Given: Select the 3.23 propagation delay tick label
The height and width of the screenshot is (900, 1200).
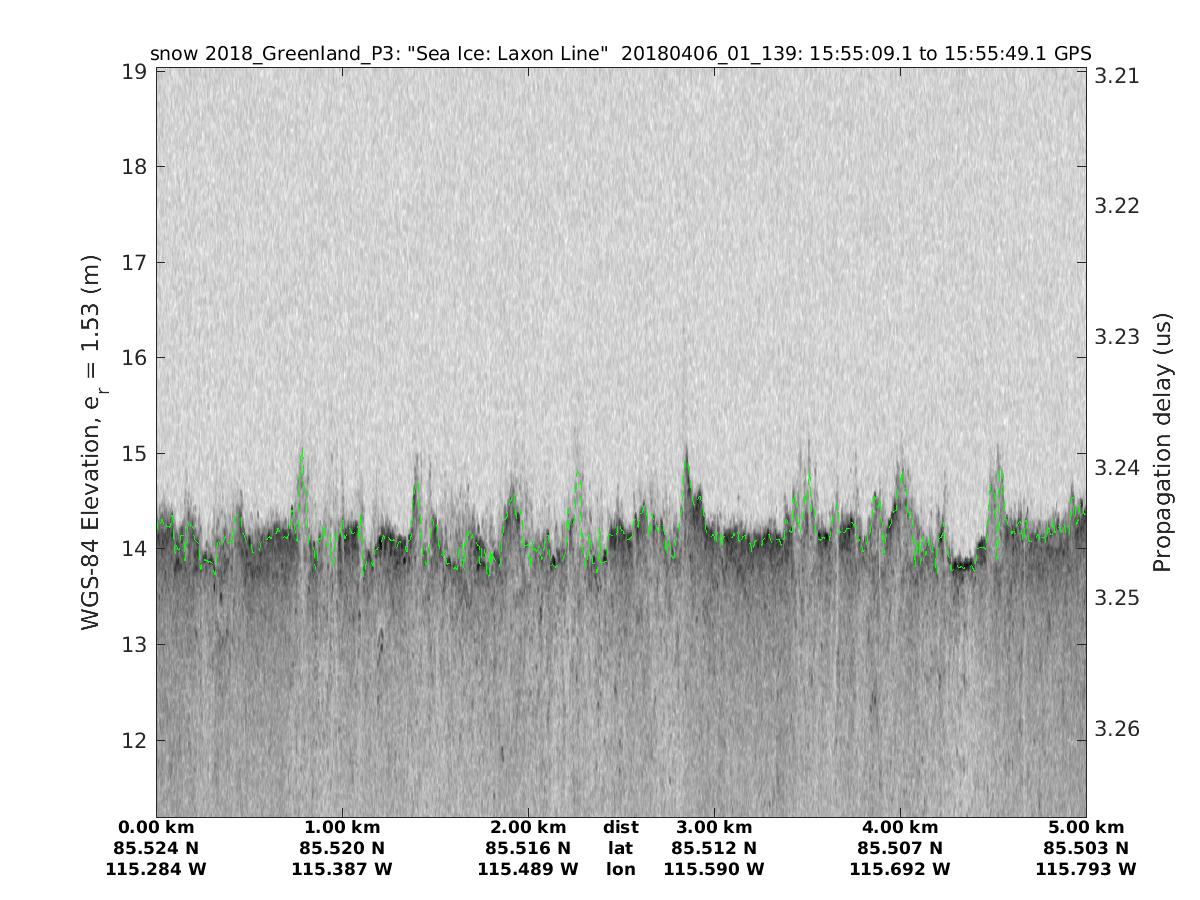Looking at the screenshot, I should pyautogui.click(x=1116, y=337).
